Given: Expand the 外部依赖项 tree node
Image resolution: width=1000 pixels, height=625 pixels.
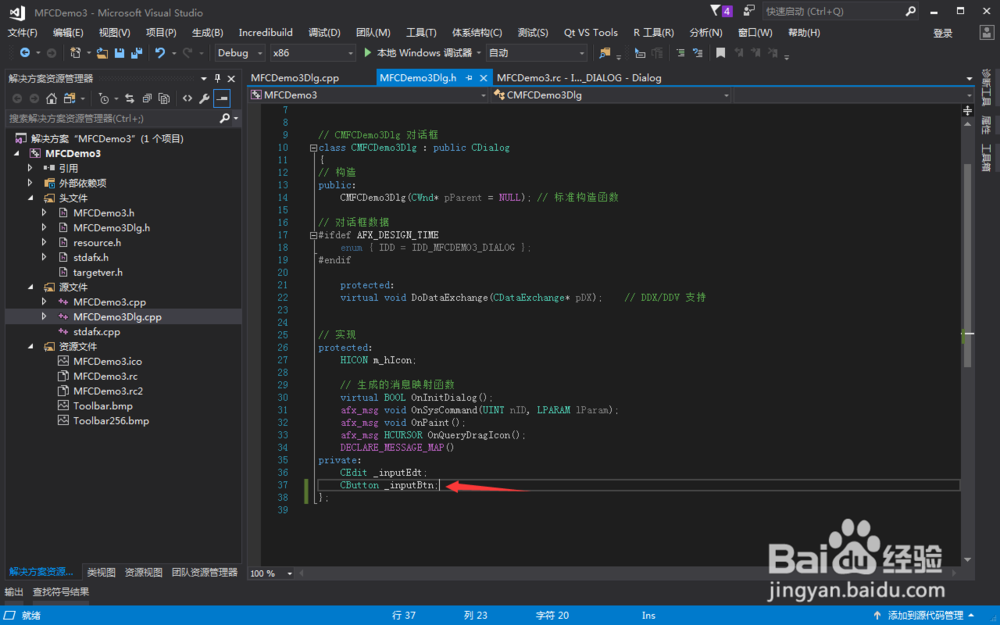Looking at the screenshot, I should [30, 183].
